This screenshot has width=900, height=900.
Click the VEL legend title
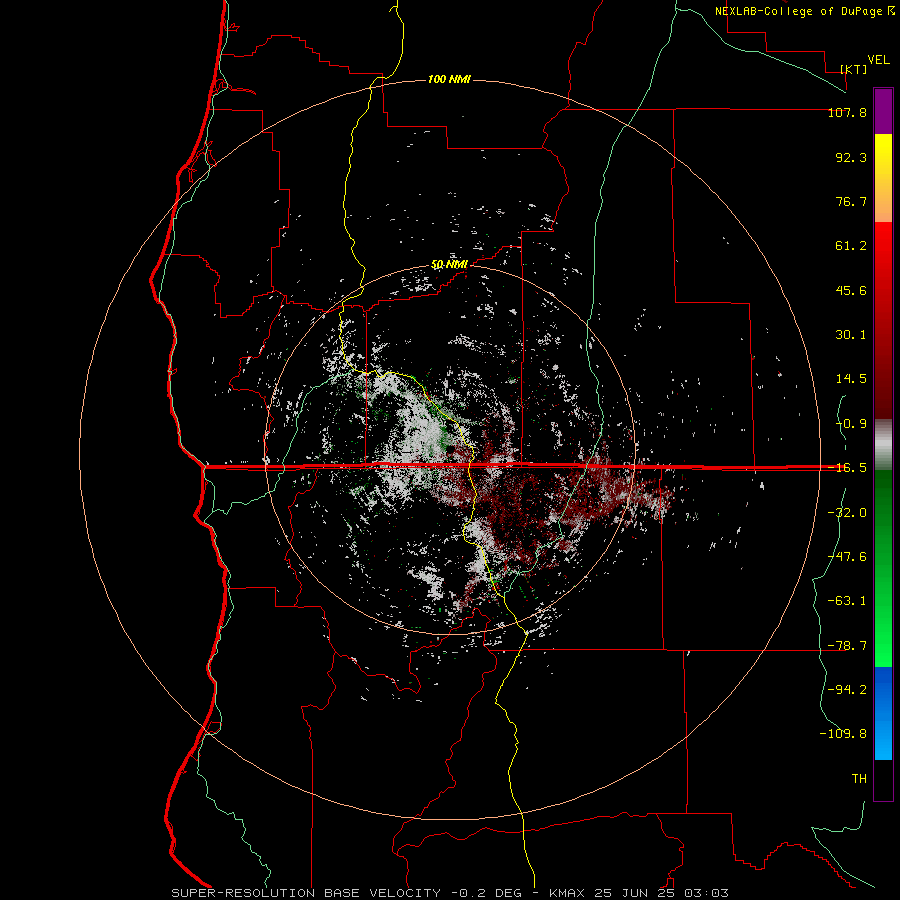tap(878, 60)
